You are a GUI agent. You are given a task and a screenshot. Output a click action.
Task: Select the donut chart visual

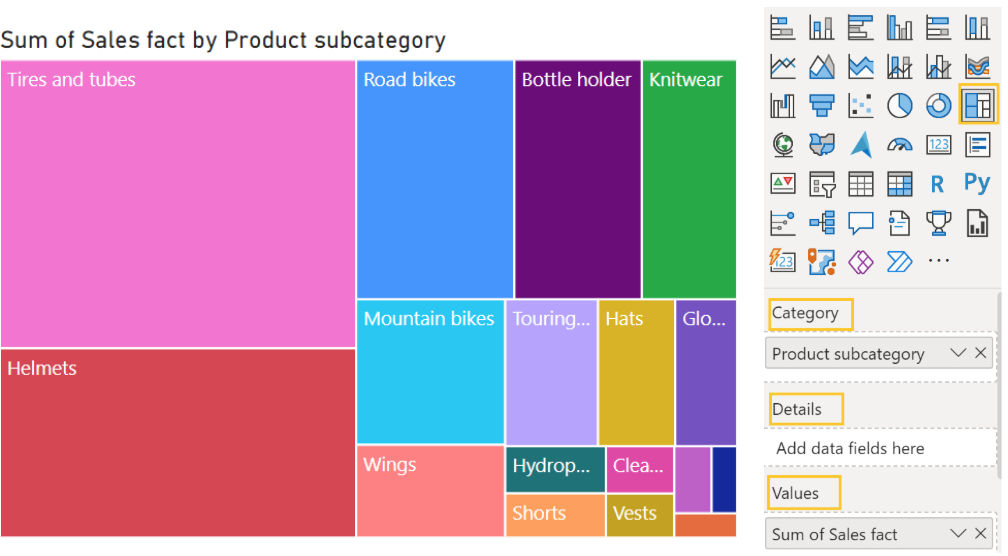click(x=939, y=105)
